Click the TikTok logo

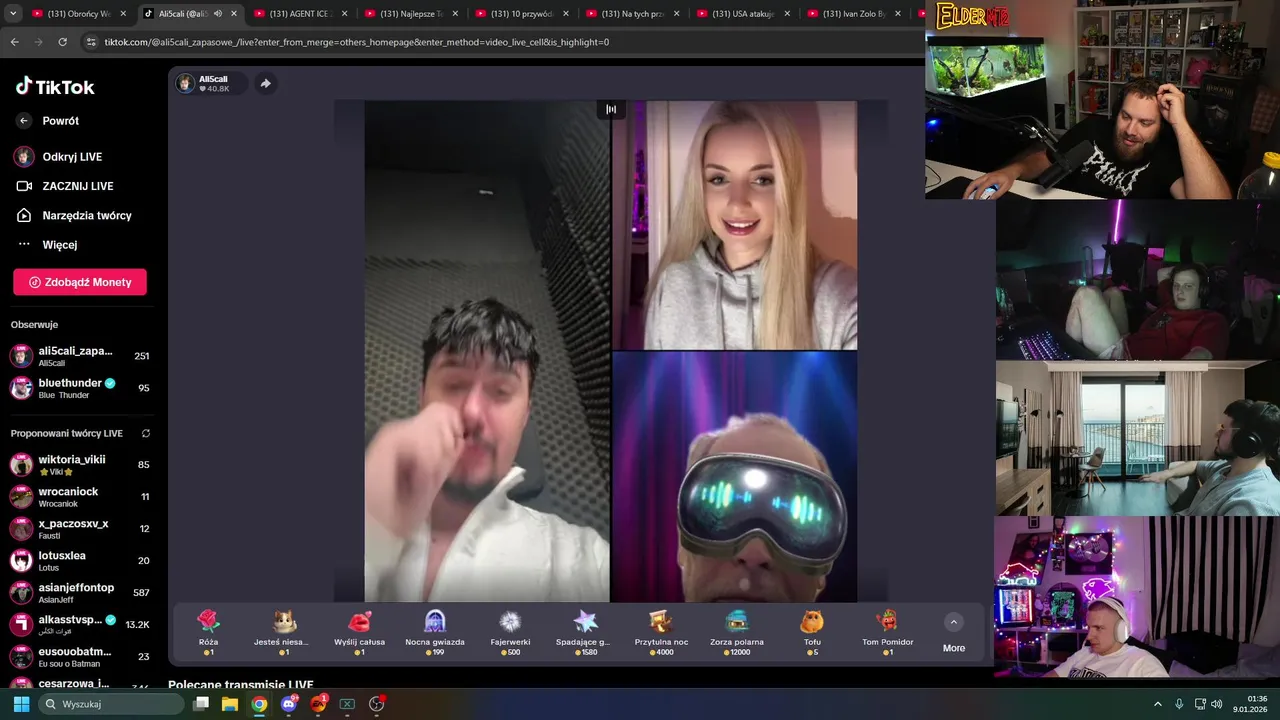tap(55, 86)
